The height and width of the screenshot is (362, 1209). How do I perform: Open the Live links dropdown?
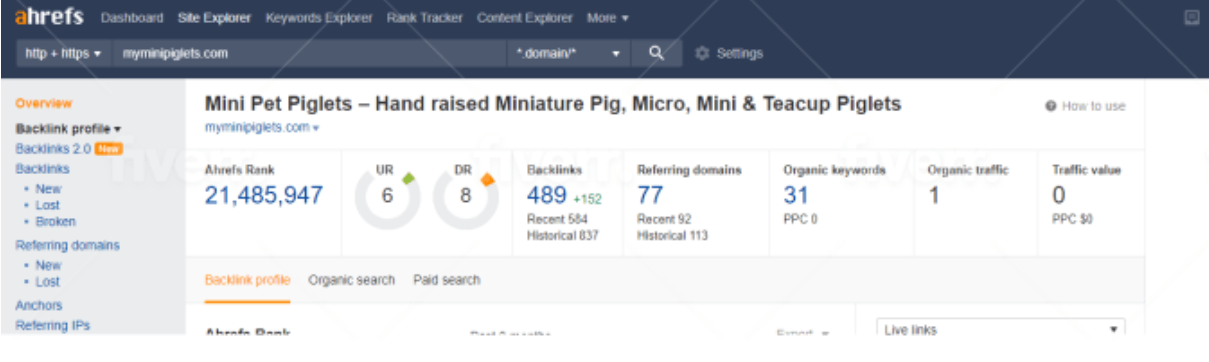pos(1000,329)
